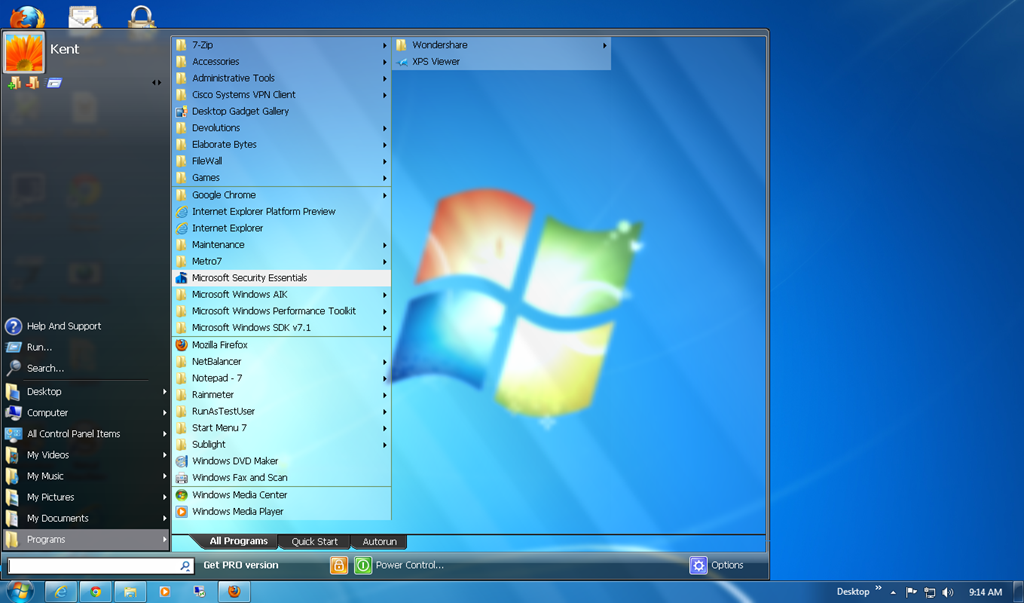Expand Administrative Tools submenu arrow

pos(385,78)
